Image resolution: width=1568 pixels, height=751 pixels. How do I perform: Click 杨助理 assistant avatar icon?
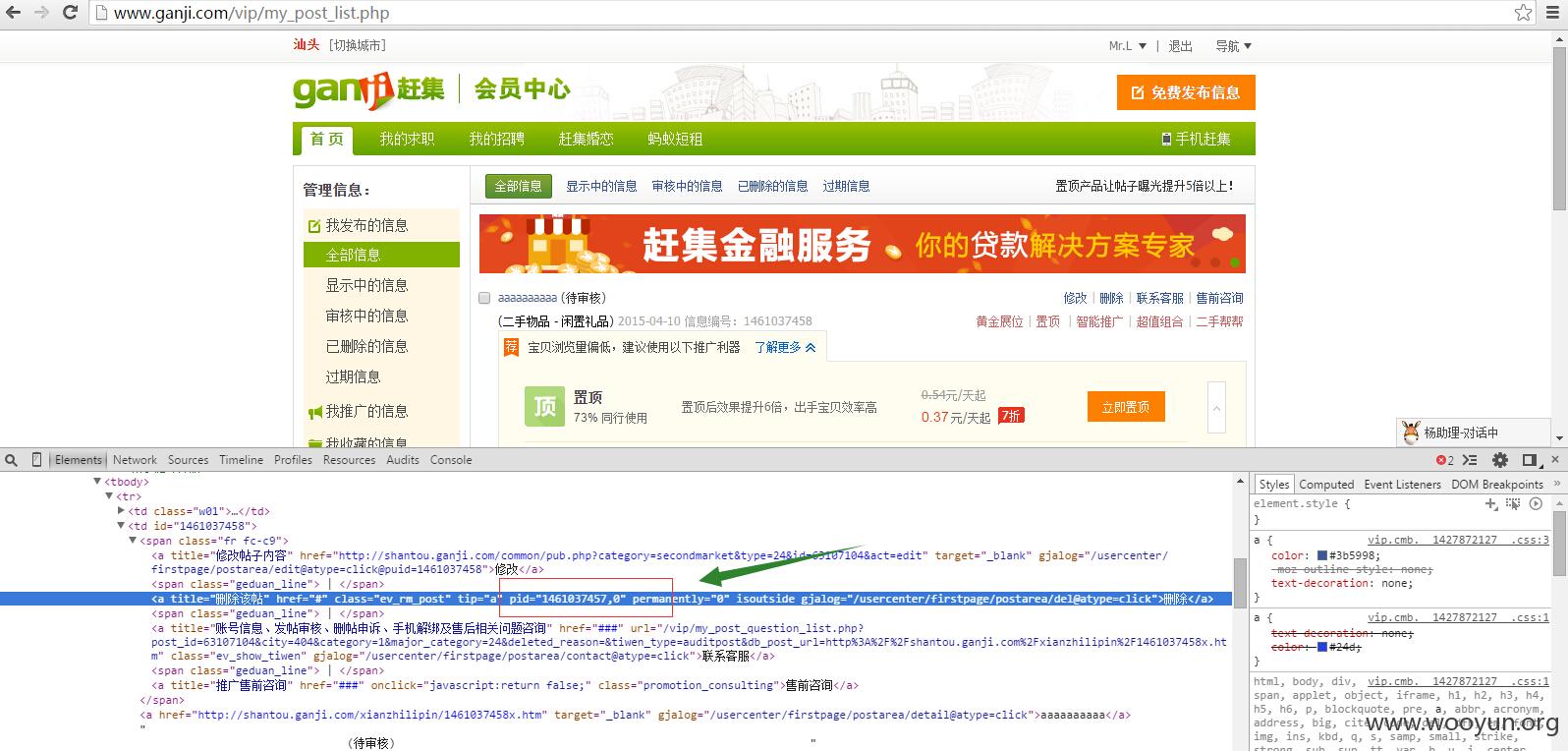[1411, 433]
